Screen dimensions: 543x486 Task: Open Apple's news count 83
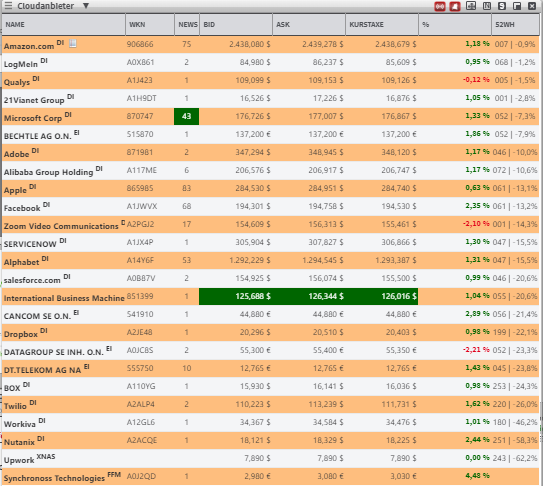[186, 188]
